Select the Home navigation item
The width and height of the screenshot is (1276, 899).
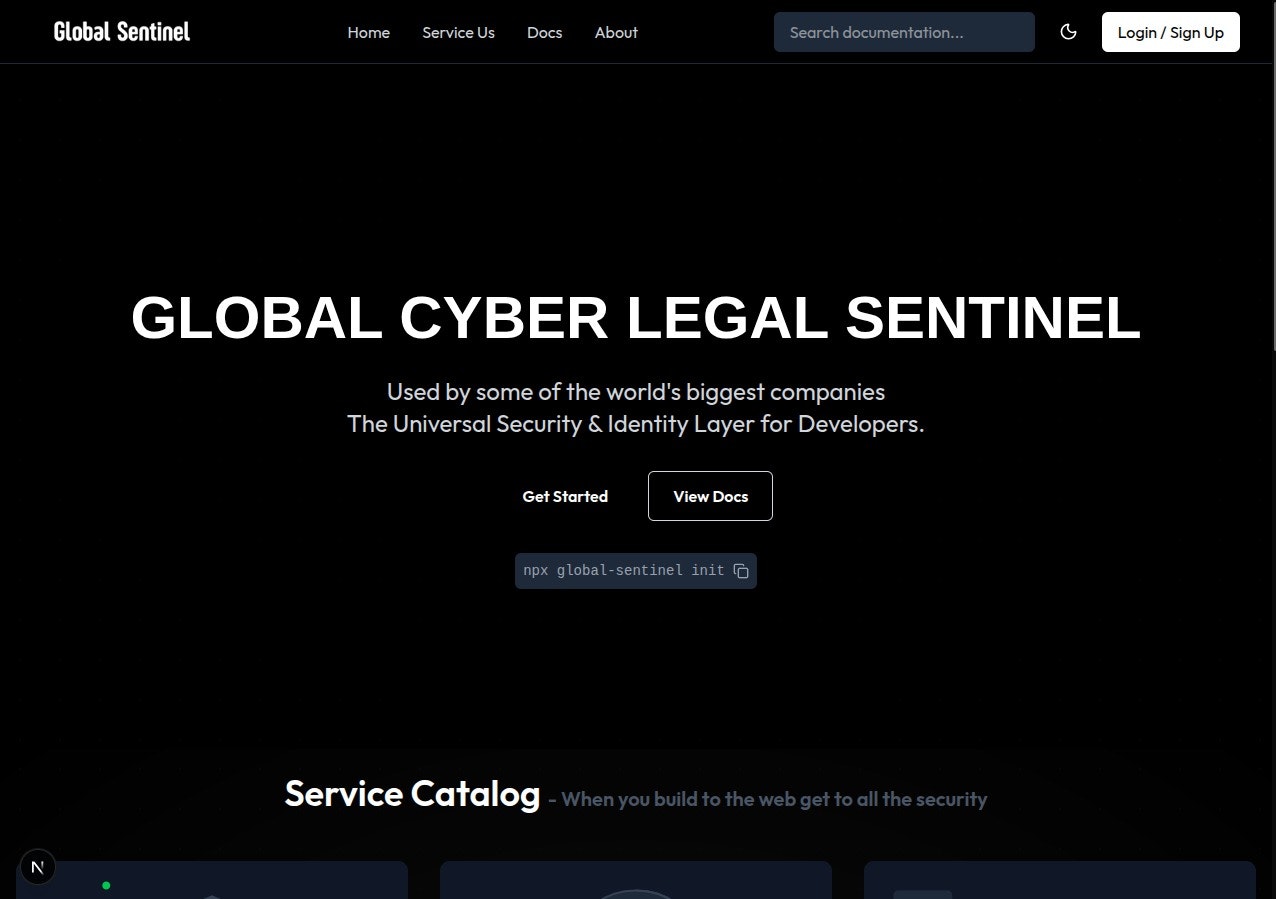click(x=368, y=32)
